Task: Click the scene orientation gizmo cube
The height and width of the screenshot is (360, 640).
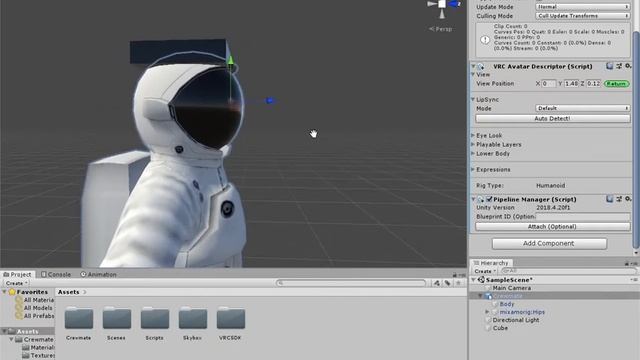Action: coord(442,4)
